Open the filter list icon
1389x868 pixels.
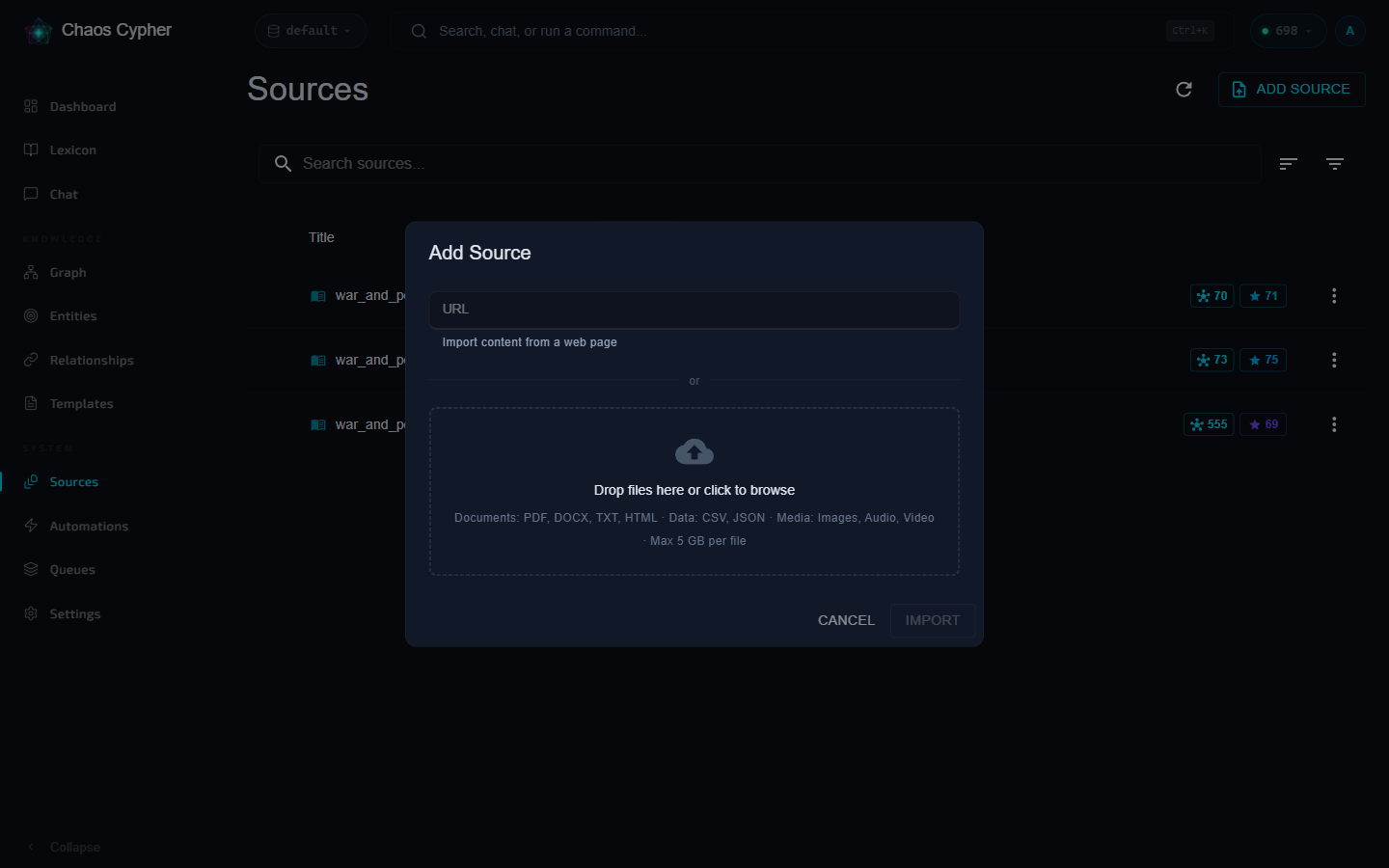(1334, 164)
